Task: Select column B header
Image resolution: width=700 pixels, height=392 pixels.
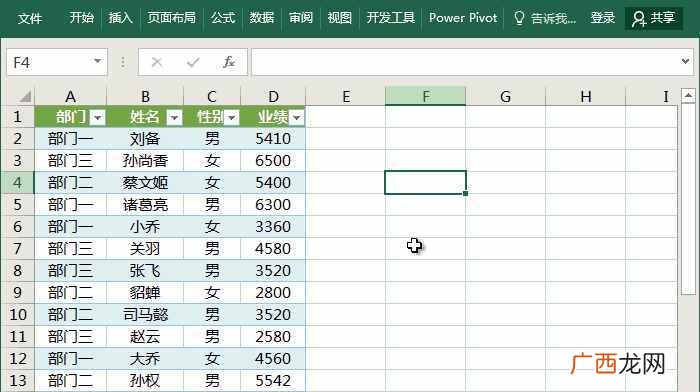Action: pyautogui.click(x=145, y=96)
